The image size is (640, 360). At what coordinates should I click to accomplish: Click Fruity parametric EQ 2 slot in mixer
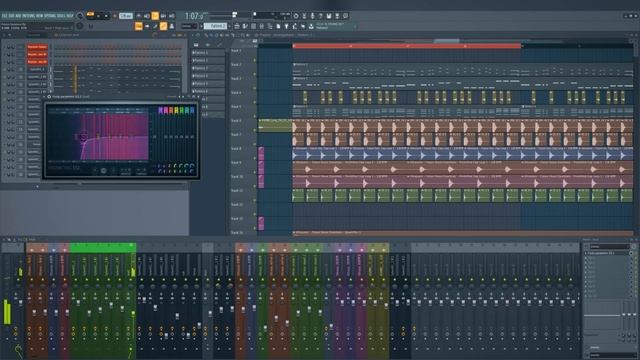607,253
